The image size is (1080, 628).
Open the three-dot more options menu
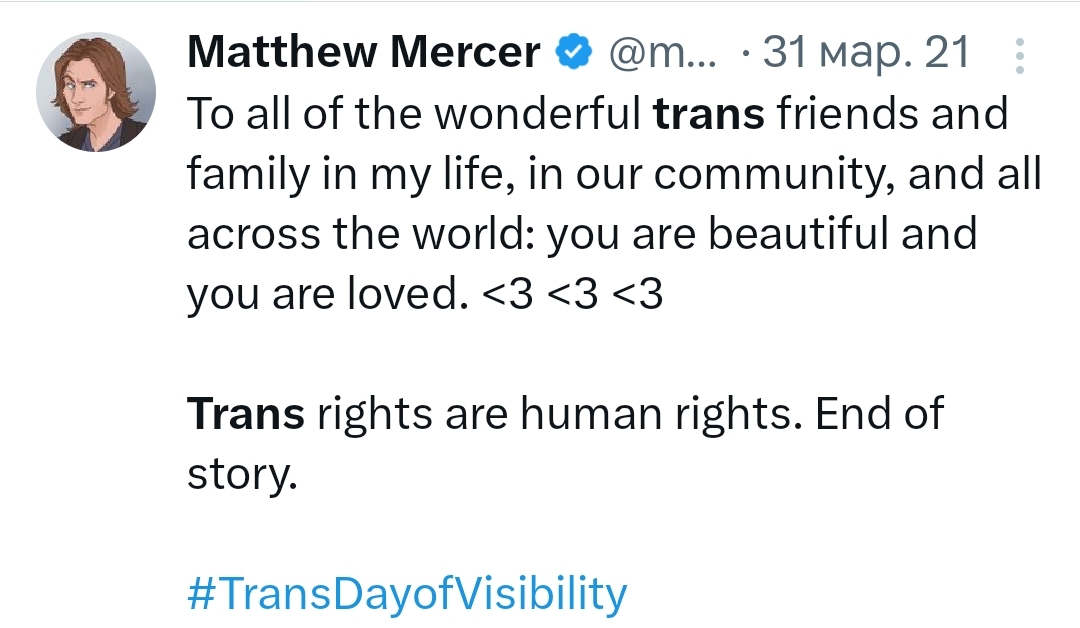[x=1020, y=56]
